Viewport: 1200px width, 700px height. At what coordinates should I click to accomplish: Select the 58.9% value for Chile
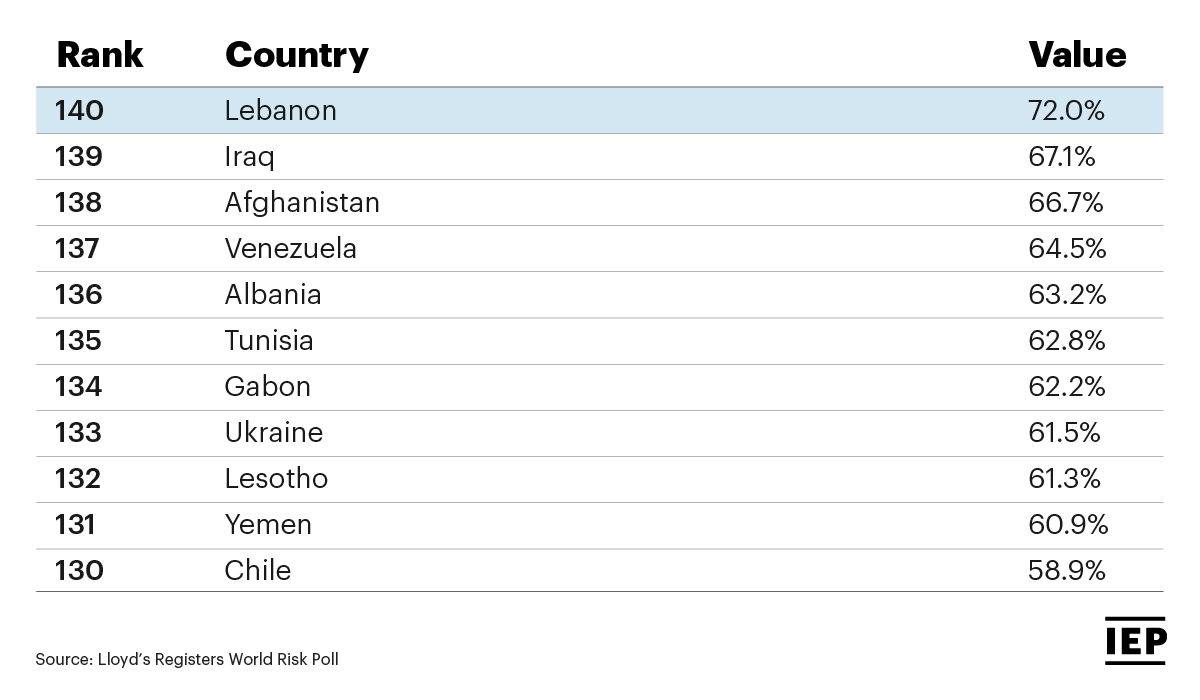[1067, 571]
